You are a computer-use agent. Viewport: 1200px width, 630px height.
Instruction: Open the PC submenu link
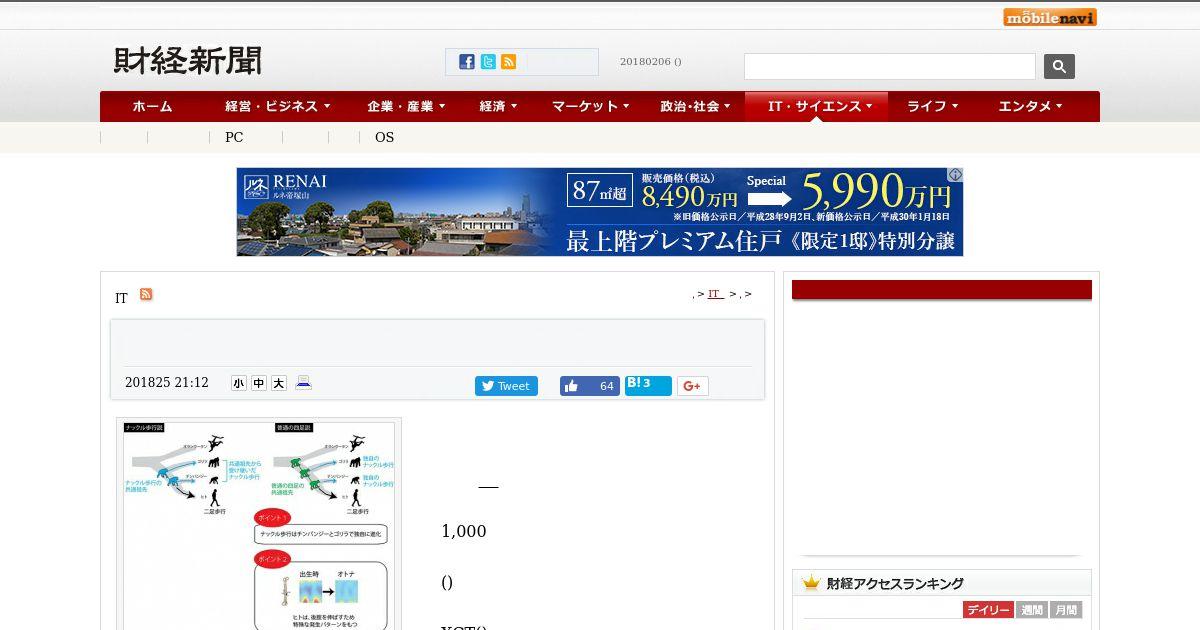coord(234,137)
